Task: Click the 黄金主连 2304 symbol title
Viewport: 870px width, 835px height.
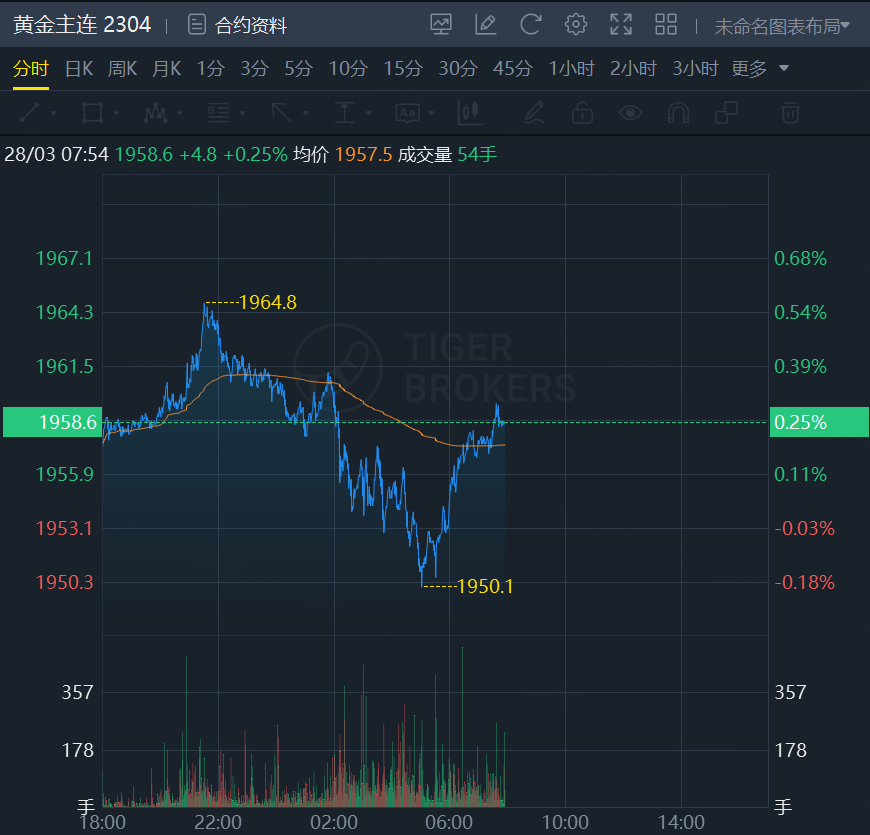Action: coord(82,25)
